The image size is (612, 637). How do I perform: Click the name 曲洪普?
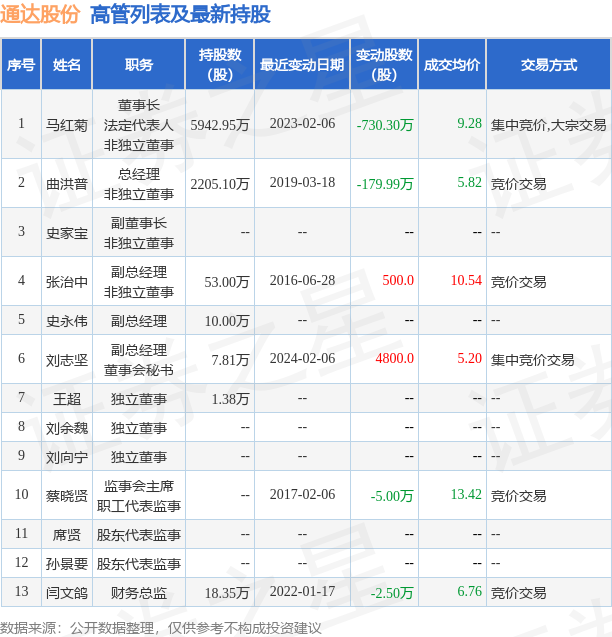pyautogui.click(x=67, y=184)
